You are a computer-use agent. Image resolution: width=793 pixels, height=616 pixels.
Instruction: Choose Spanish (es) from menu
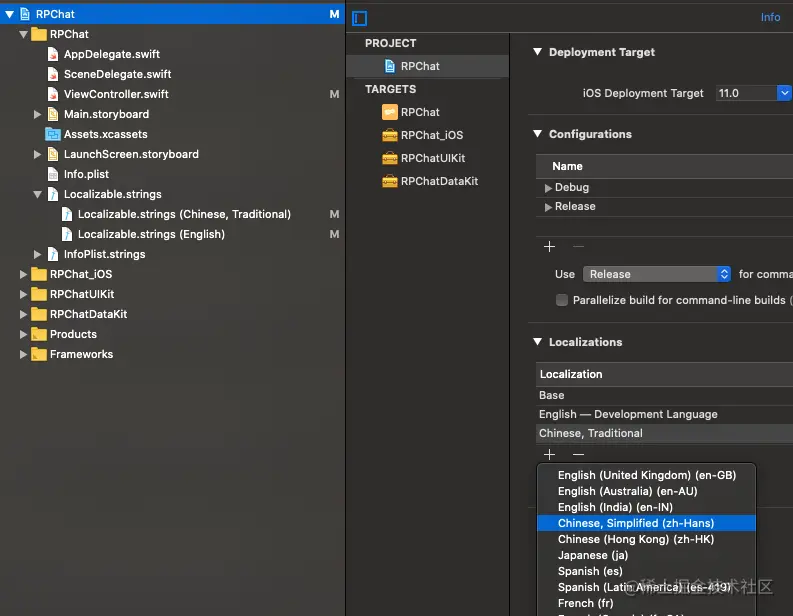coord(646,571)
